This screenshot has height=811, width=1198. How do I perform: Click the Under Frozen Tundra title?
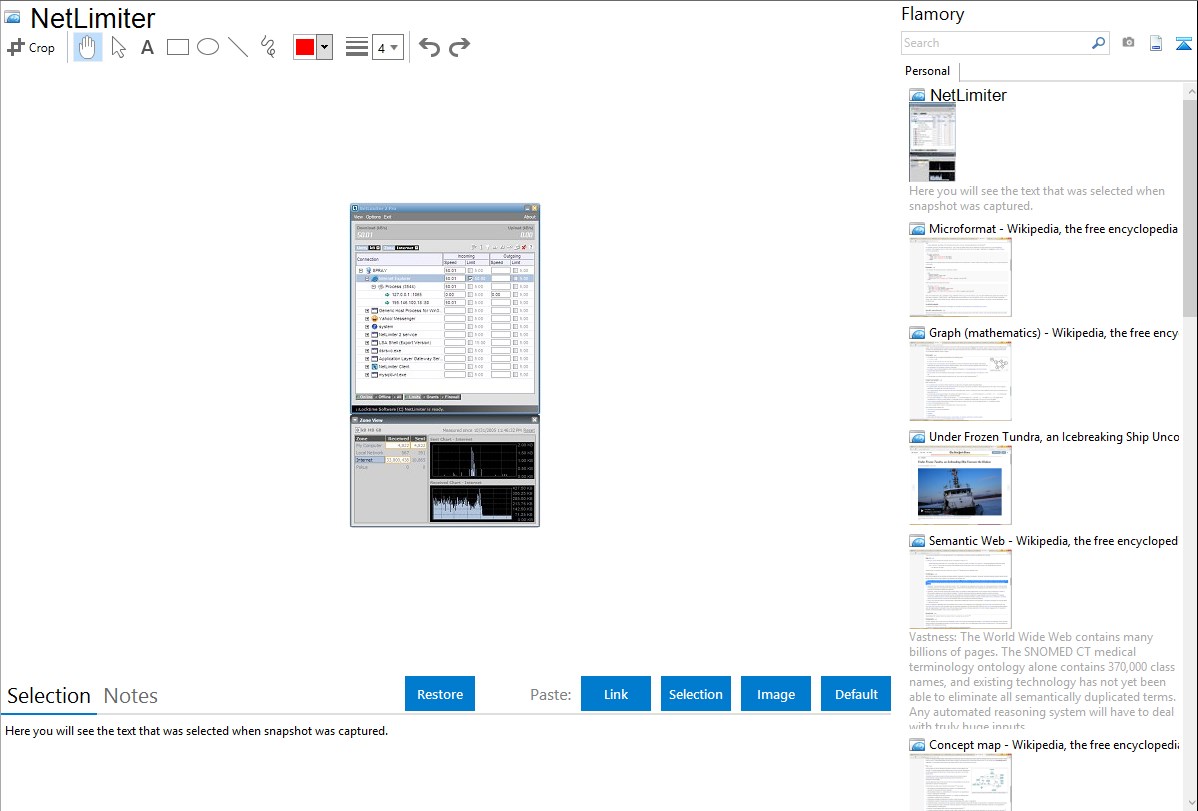pyautogui.click(x=1054, y=436)
